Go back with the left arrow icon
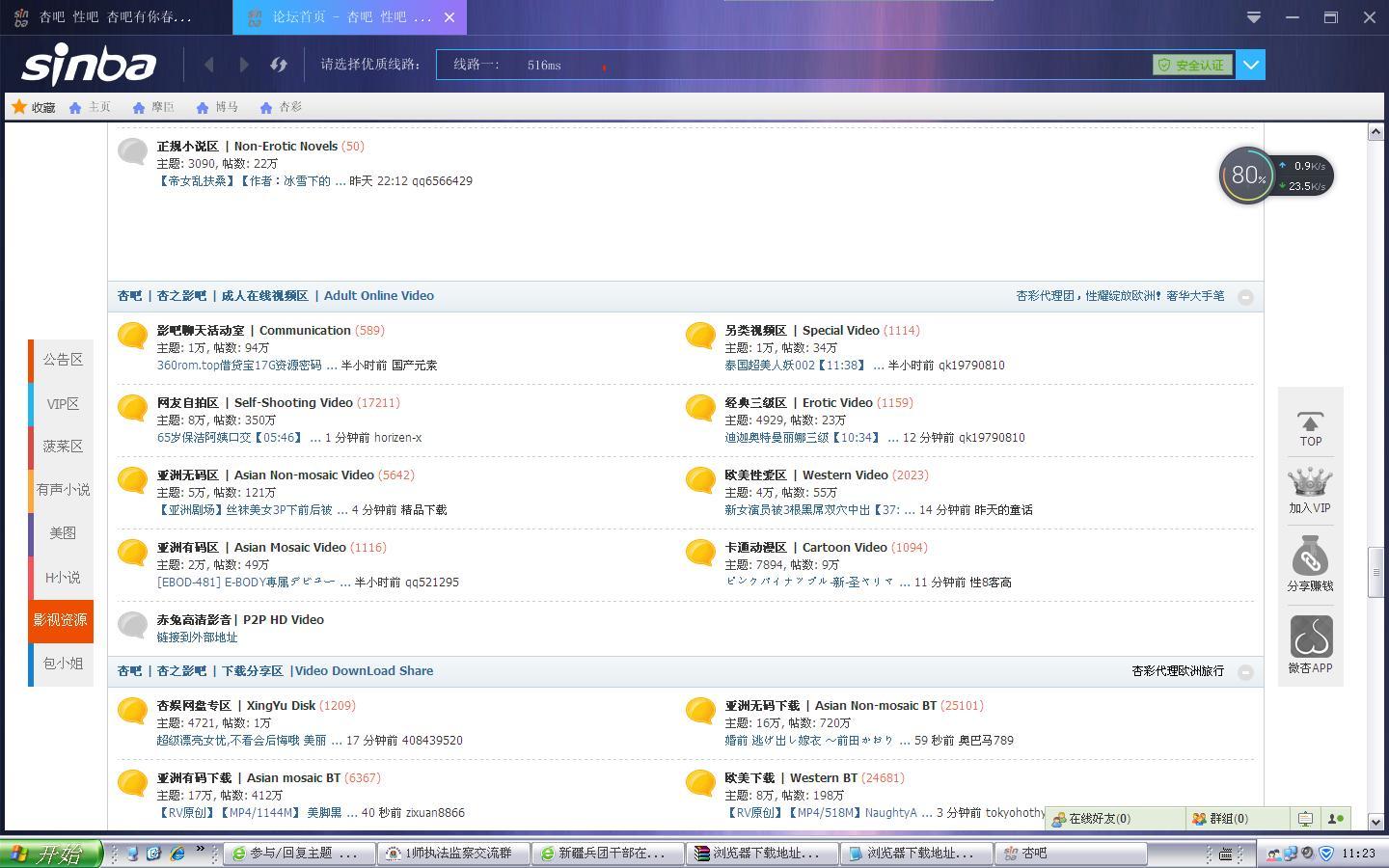1389x868 pixels. 209,65
